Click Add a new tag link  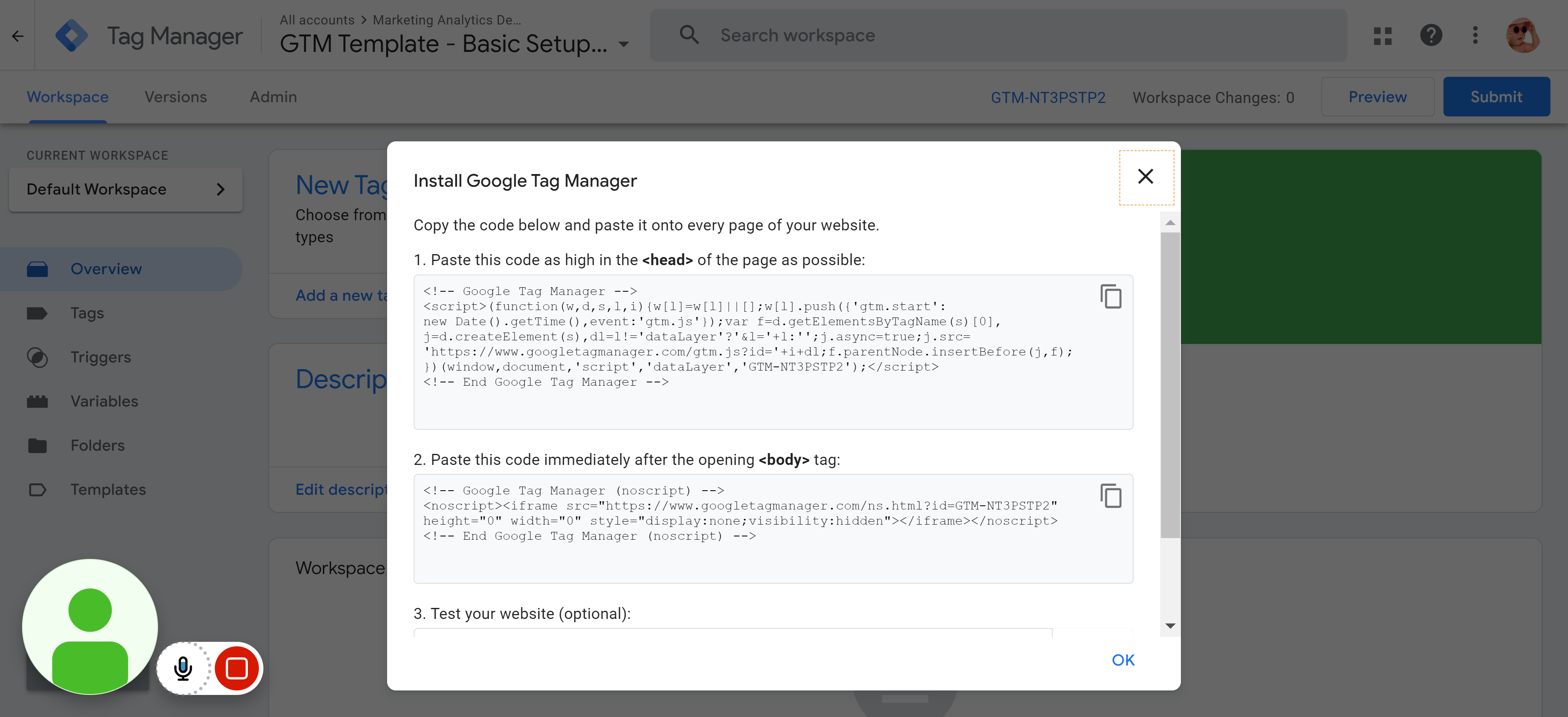[x=341, y=295]
